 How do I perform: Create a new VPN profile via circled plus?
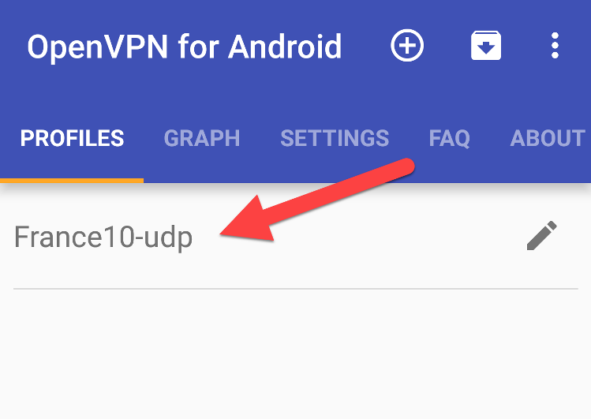407,45
